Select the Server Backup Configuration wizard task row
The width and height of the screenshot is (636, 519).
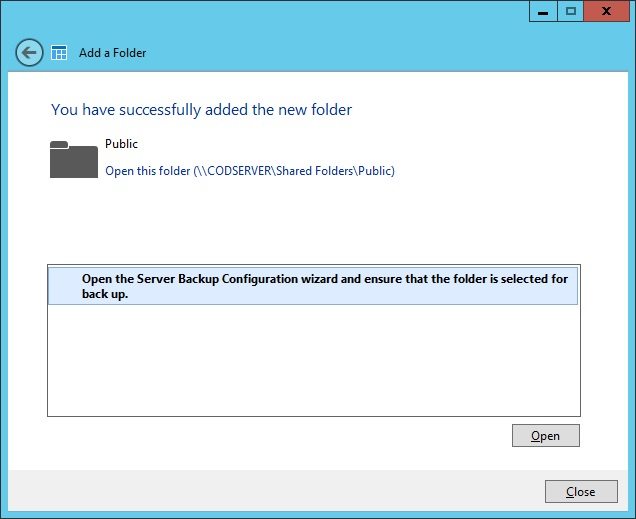[x=313, y=286]
